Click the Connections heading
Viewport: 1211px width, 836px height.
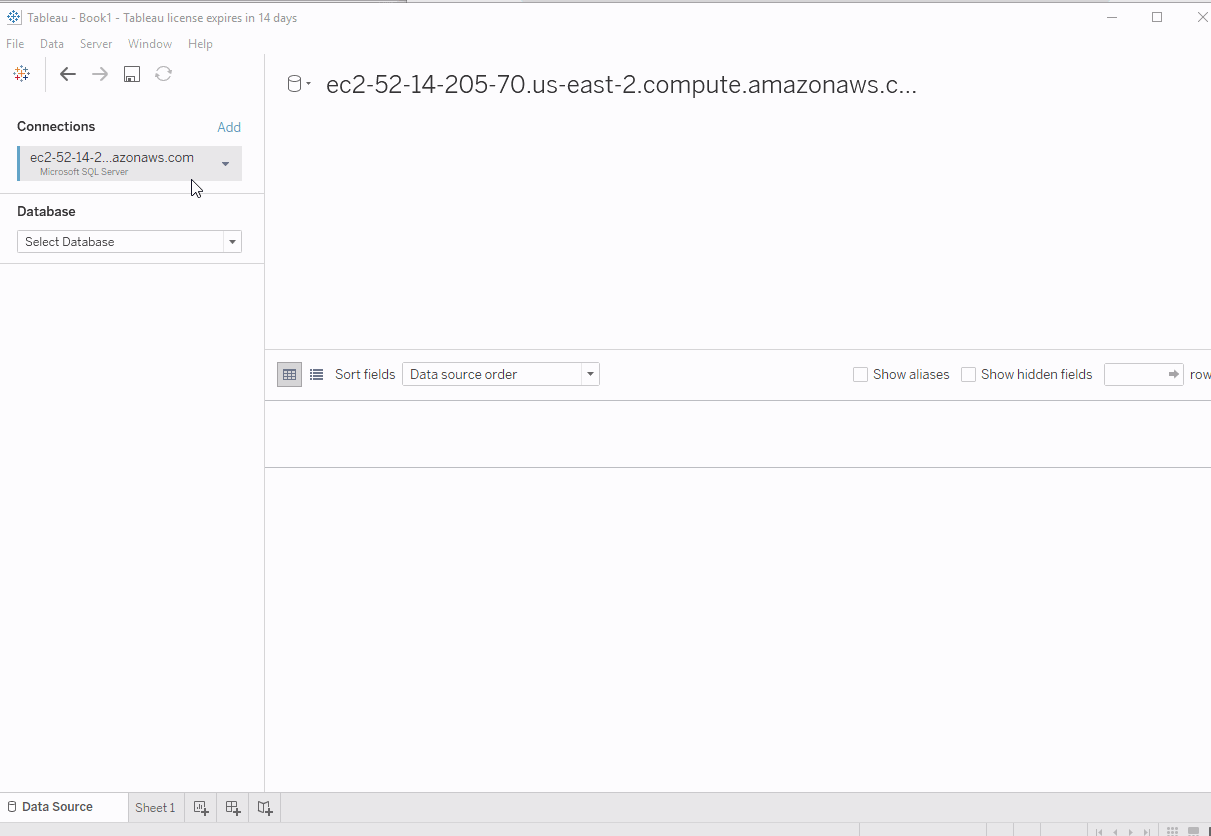(56, 126)
